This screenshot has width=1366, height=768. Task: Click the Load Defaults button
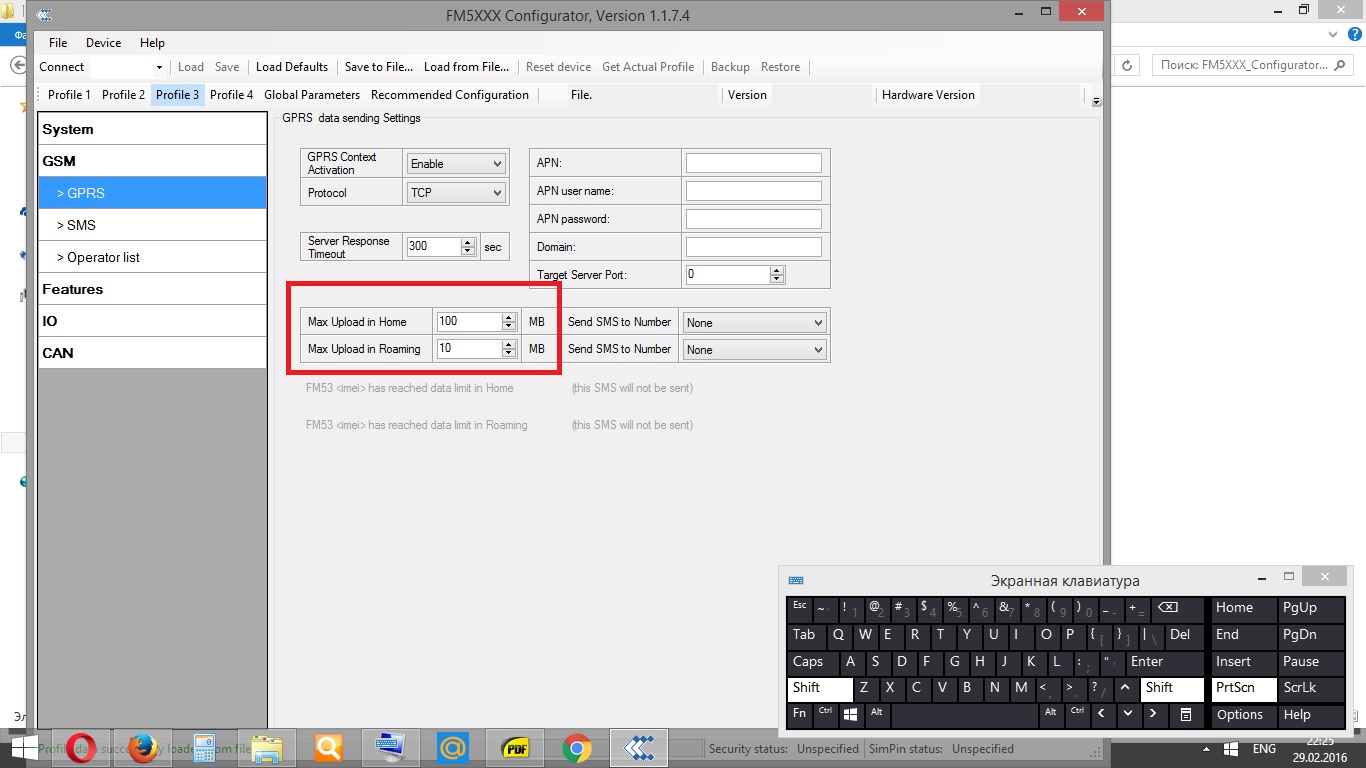[x=291, y=67]
